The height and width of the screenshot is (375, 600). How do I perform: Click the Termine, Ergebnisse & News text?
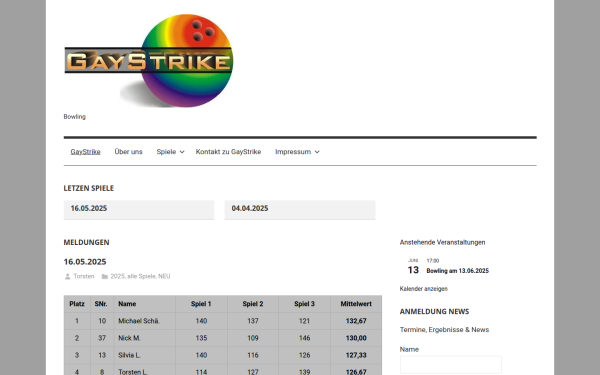point(444,330)
